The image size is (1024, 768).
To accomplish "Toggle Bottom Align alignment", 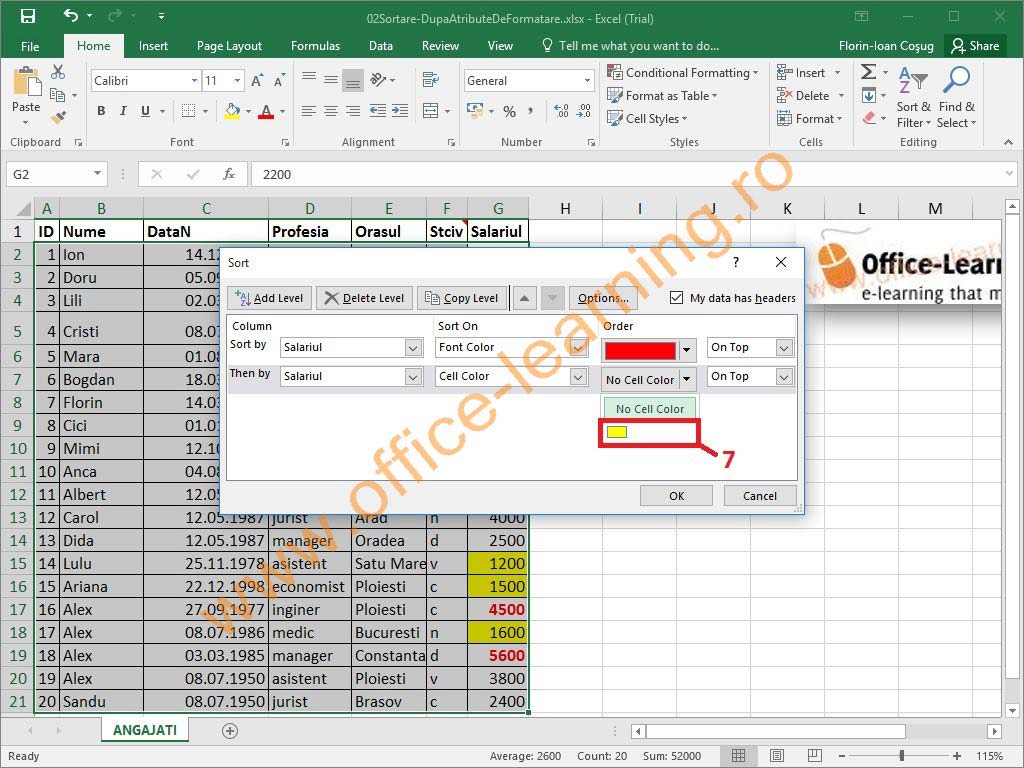I will pyautogui.click(x=353, y=80).
